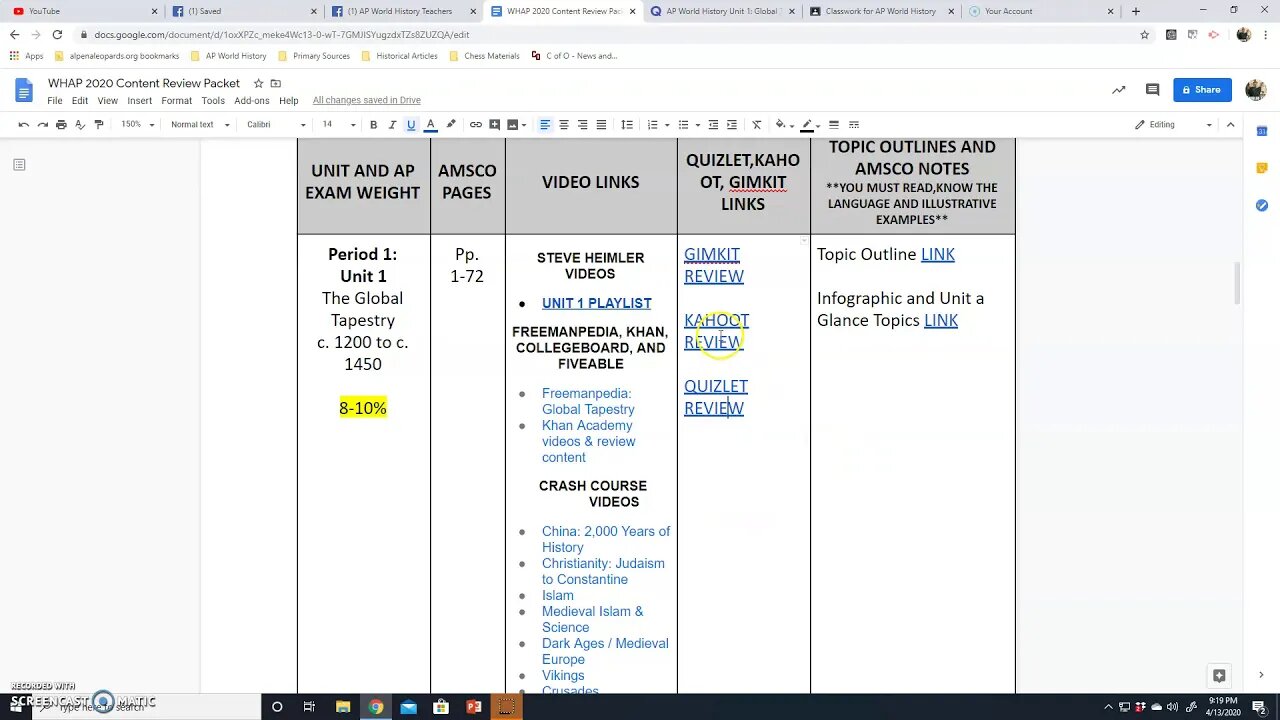Open the text color picker
Viewport: 1280px width, 720px height.
(x=430, y=125)
